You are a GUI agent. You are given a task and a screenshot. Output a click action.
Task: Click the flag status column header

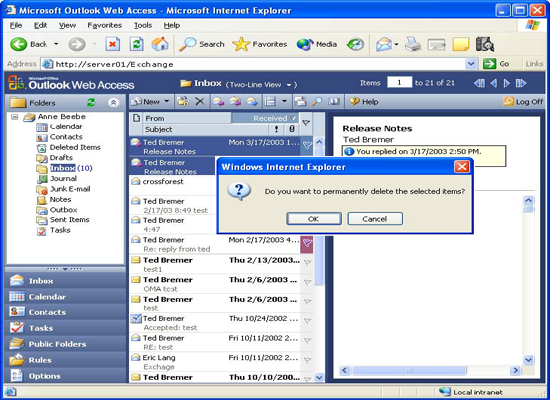point(306,123)
